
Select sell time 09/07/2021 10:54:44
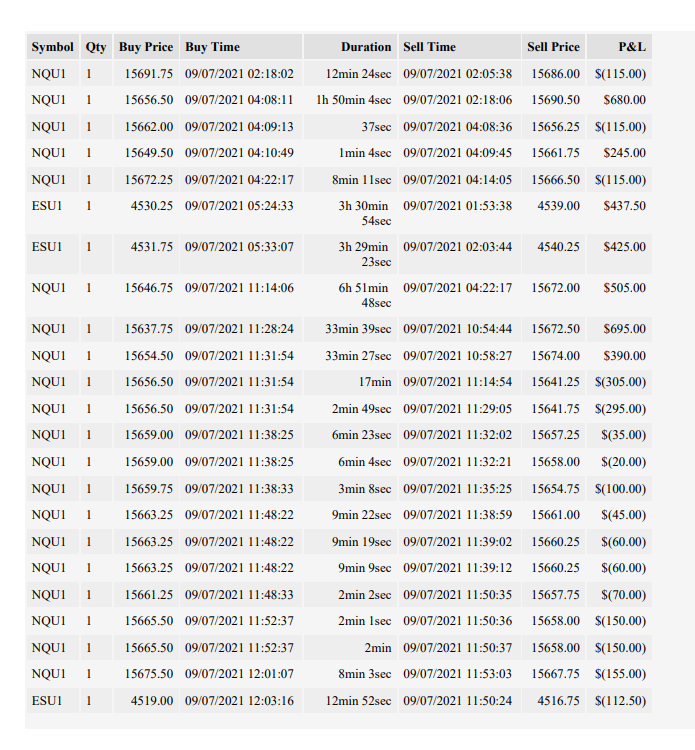click(459, 329)
